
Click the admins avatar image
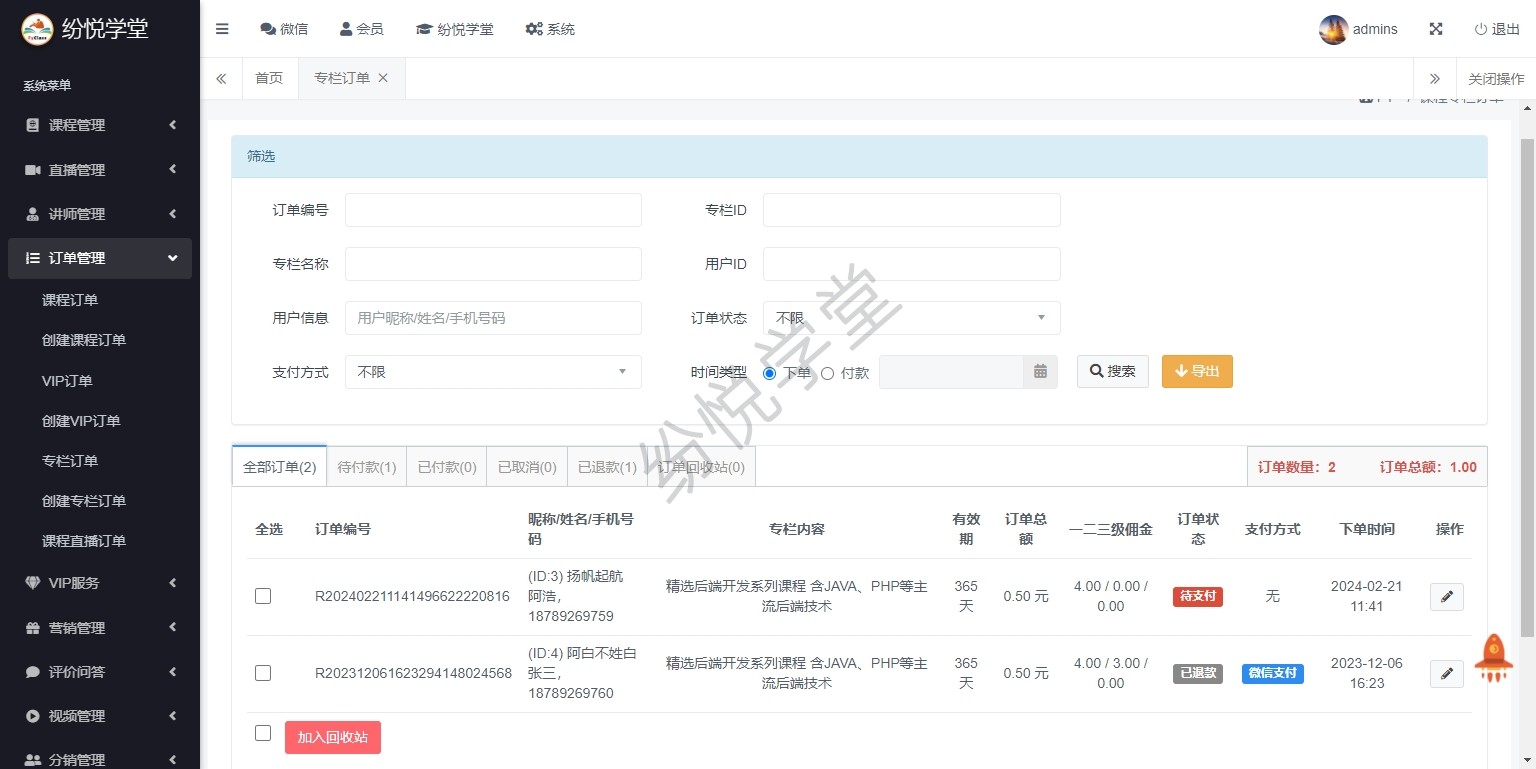[1333, 30]
